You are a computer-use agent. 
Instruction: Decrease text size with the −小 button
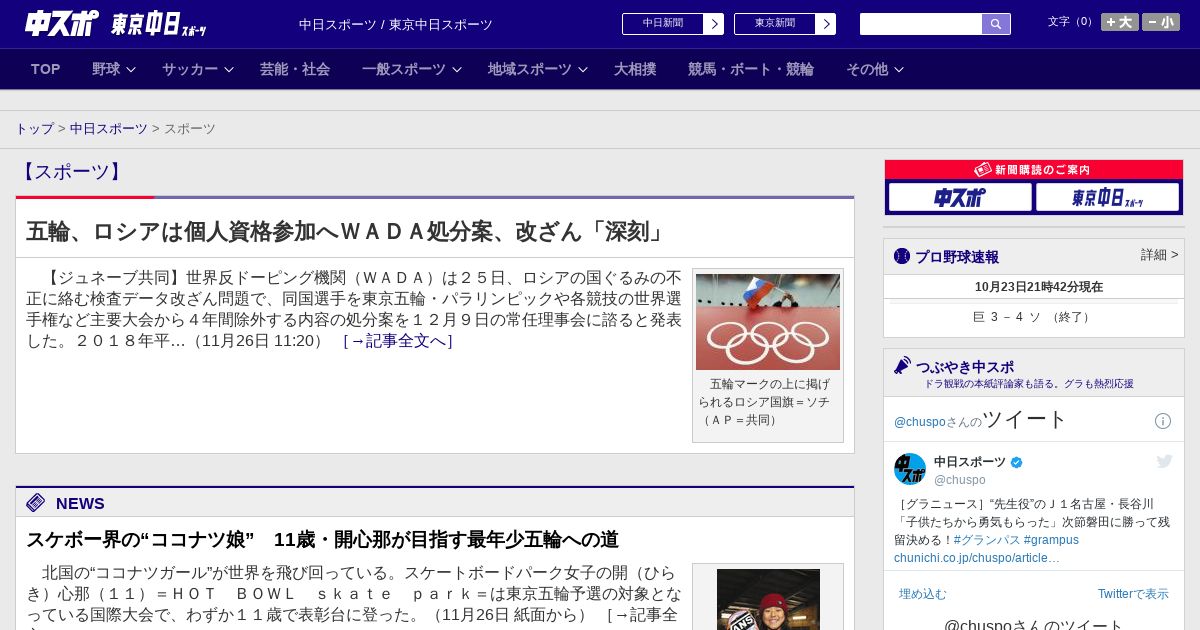(1161, 22)
